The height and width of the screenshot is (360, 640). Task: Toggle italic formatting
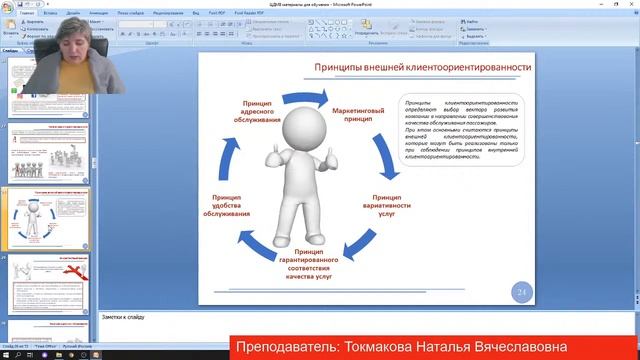(x=130, y=34)
